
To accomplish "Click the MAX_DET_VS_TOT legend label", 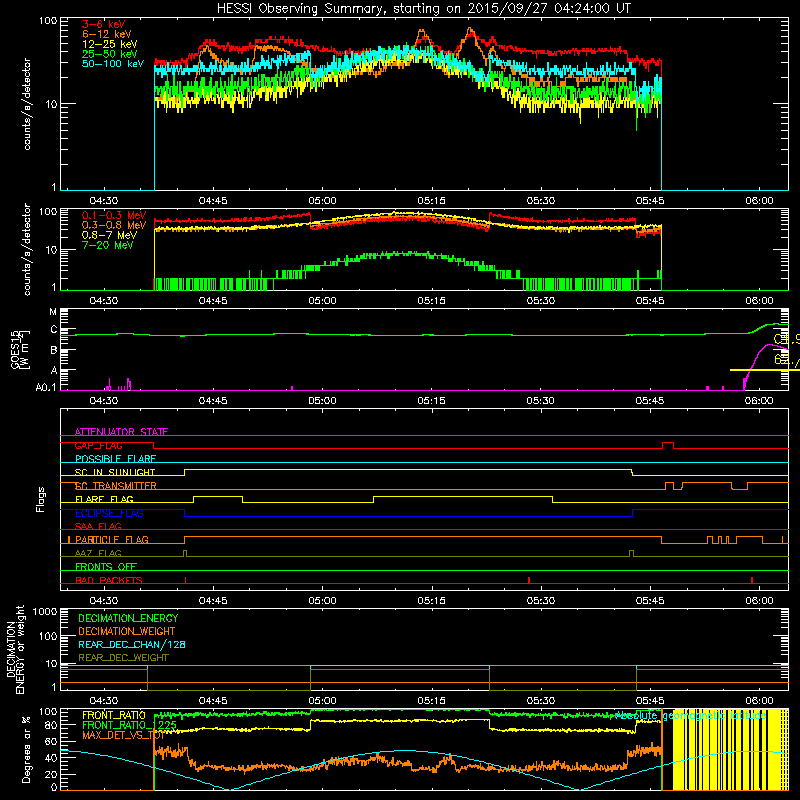I will tap(123, 735).
